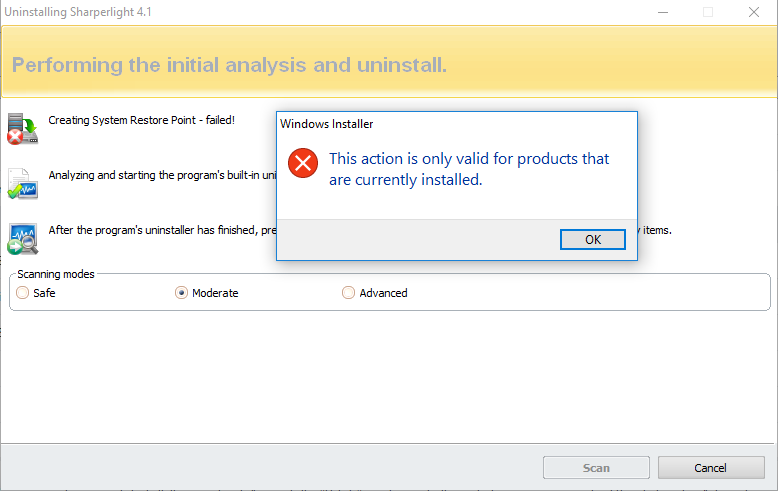Screen dimensions: 778x491
Task: Click the 'Analyzing and starting the program's' text
Action: [162, 175]
